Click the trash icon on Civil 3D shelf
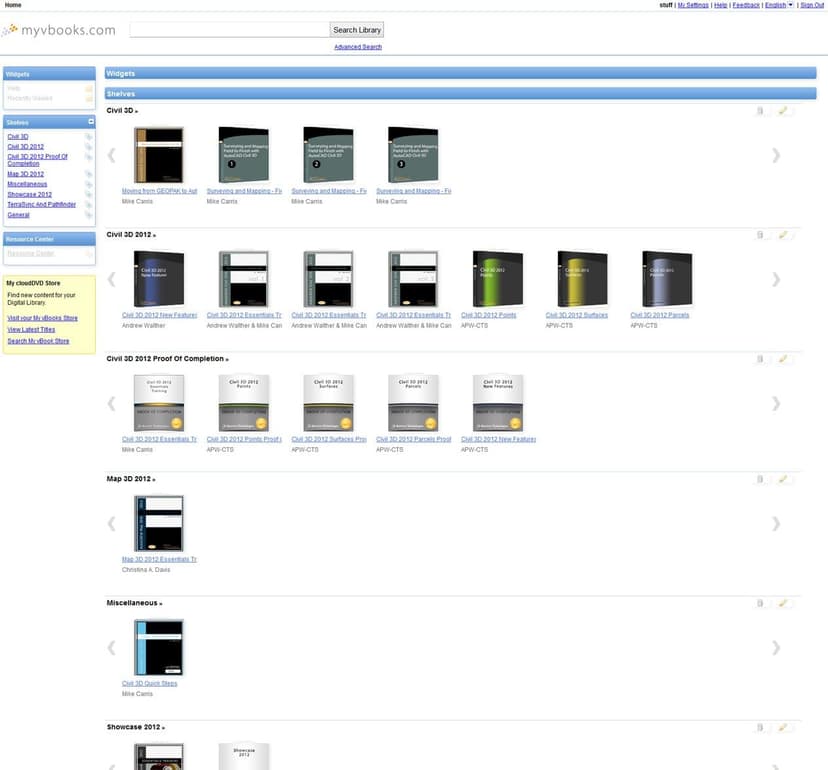828x770 pixels. tap(760, 110)
